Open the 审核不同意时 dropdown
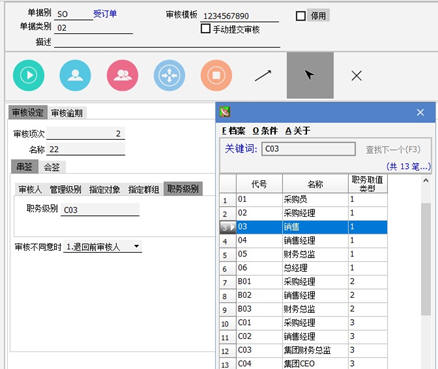This screenshot has height=369, width=438. point(103,247)
